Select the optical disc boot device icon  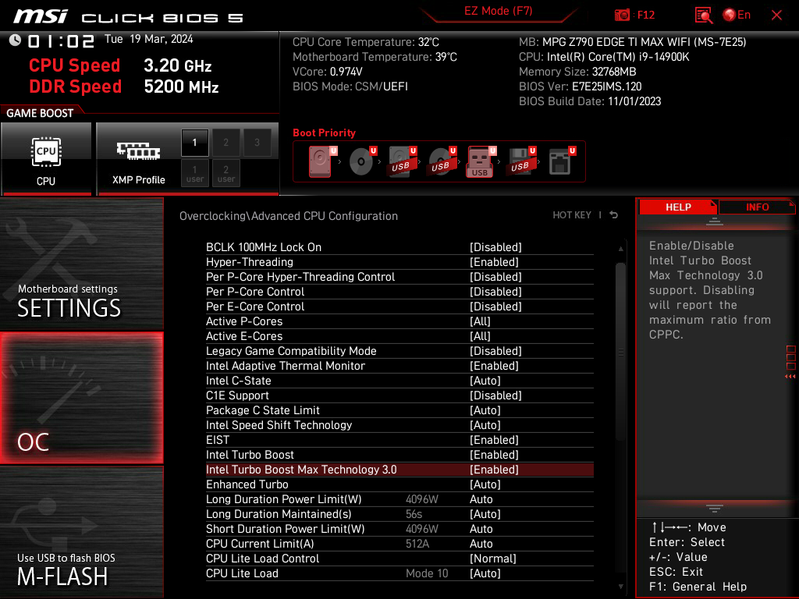pyautogui.click(x=362, y=161)
